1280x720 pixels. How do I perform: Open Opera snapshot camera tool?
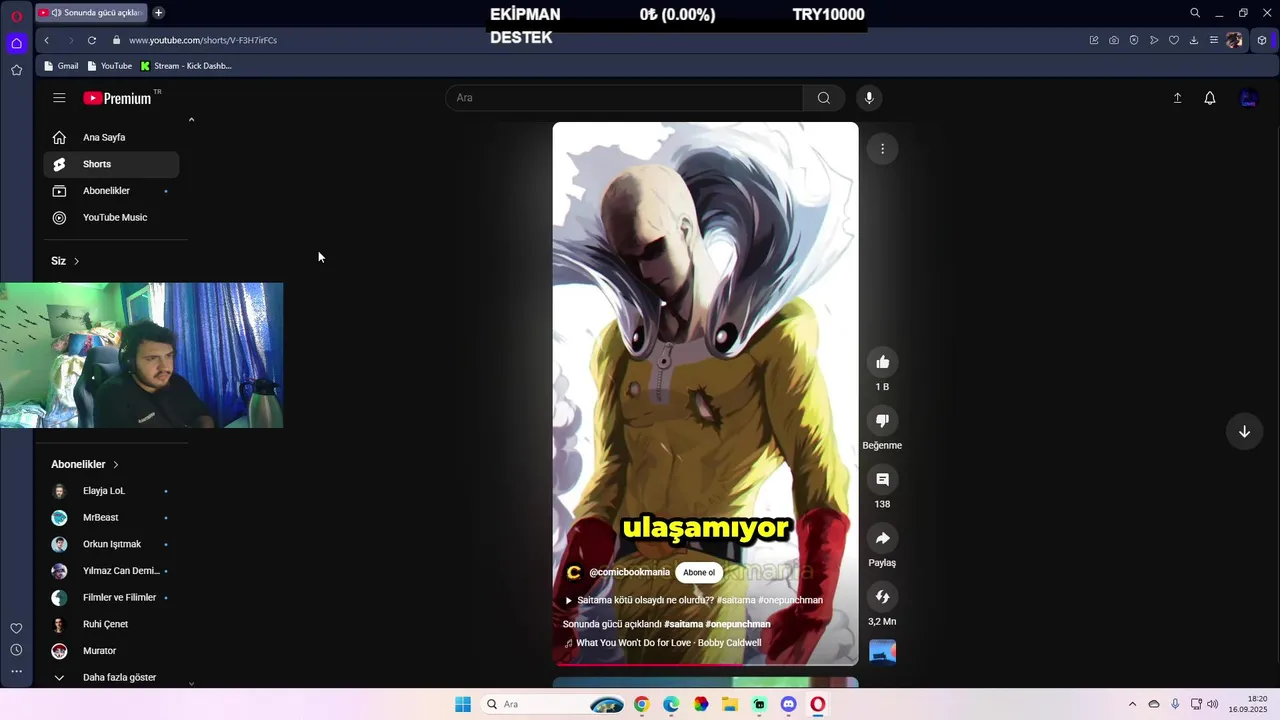(x=1114, y=40)
